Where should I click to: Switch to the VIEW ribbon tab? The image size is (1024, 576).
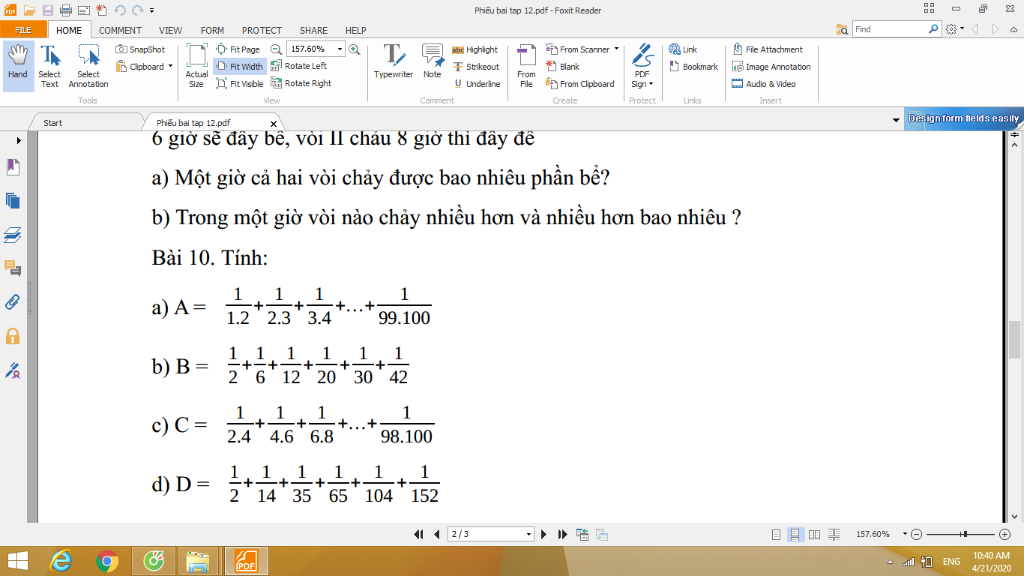[x=170, y=30]
